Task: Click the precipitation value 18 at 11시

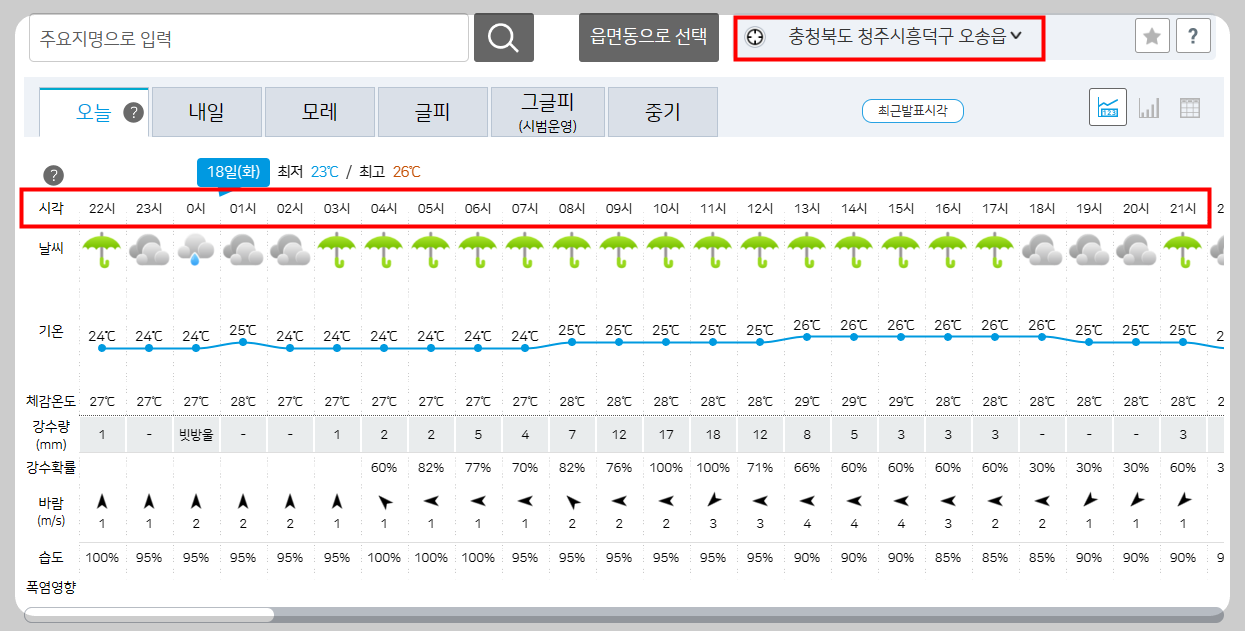Action: click(x=713, y=436)
